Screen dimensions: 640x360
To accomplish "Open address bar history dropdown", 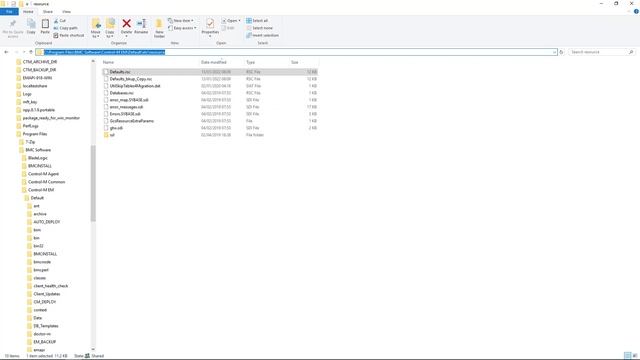I will click(x=554, y=52).
